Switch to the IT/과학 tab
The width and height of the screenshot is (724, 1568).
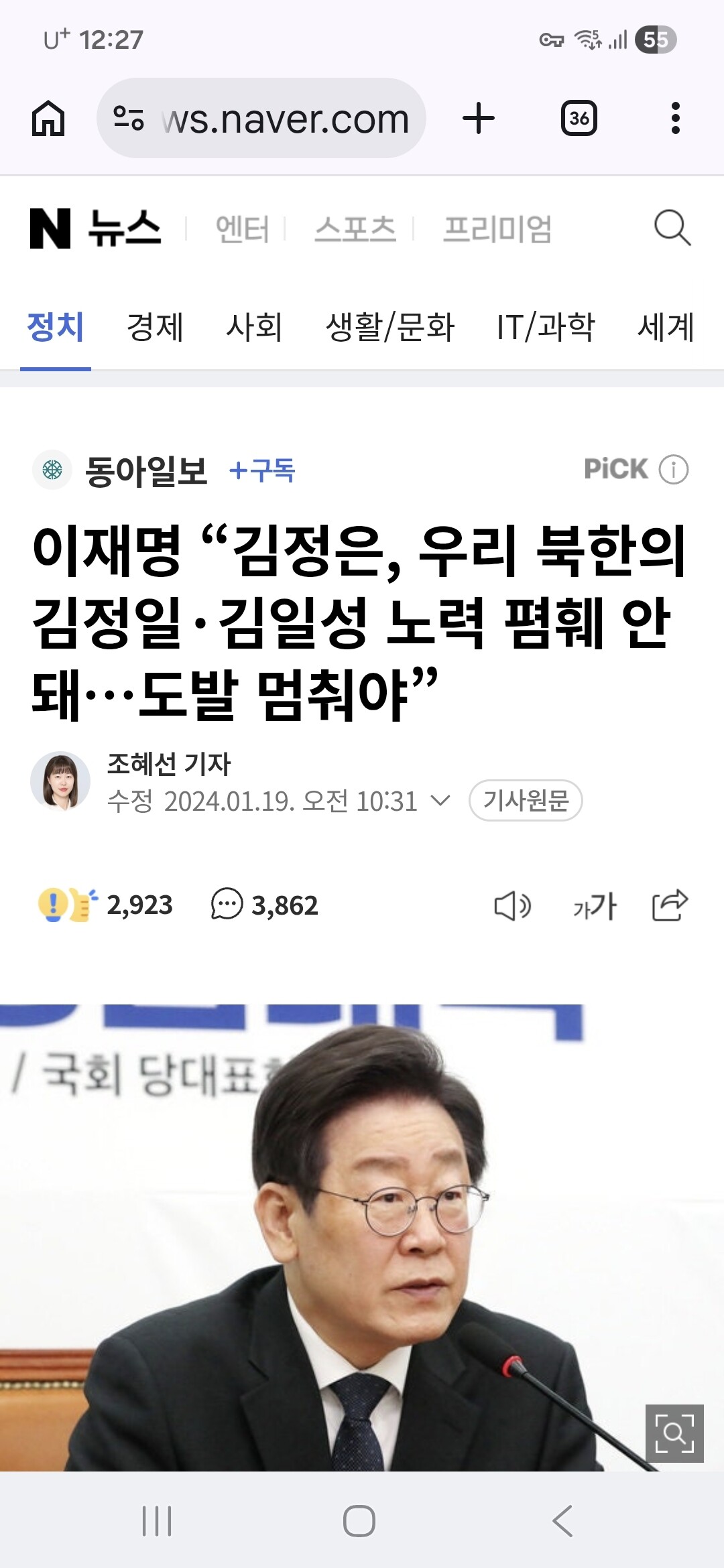(x=546, y=327)
